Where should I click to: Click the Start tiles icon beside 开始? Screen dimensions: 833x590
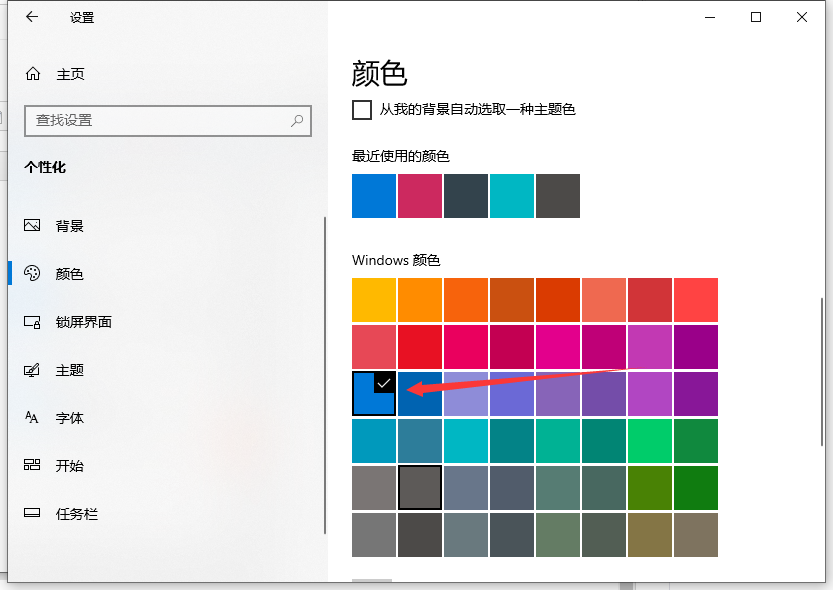(x=31, y=466)
